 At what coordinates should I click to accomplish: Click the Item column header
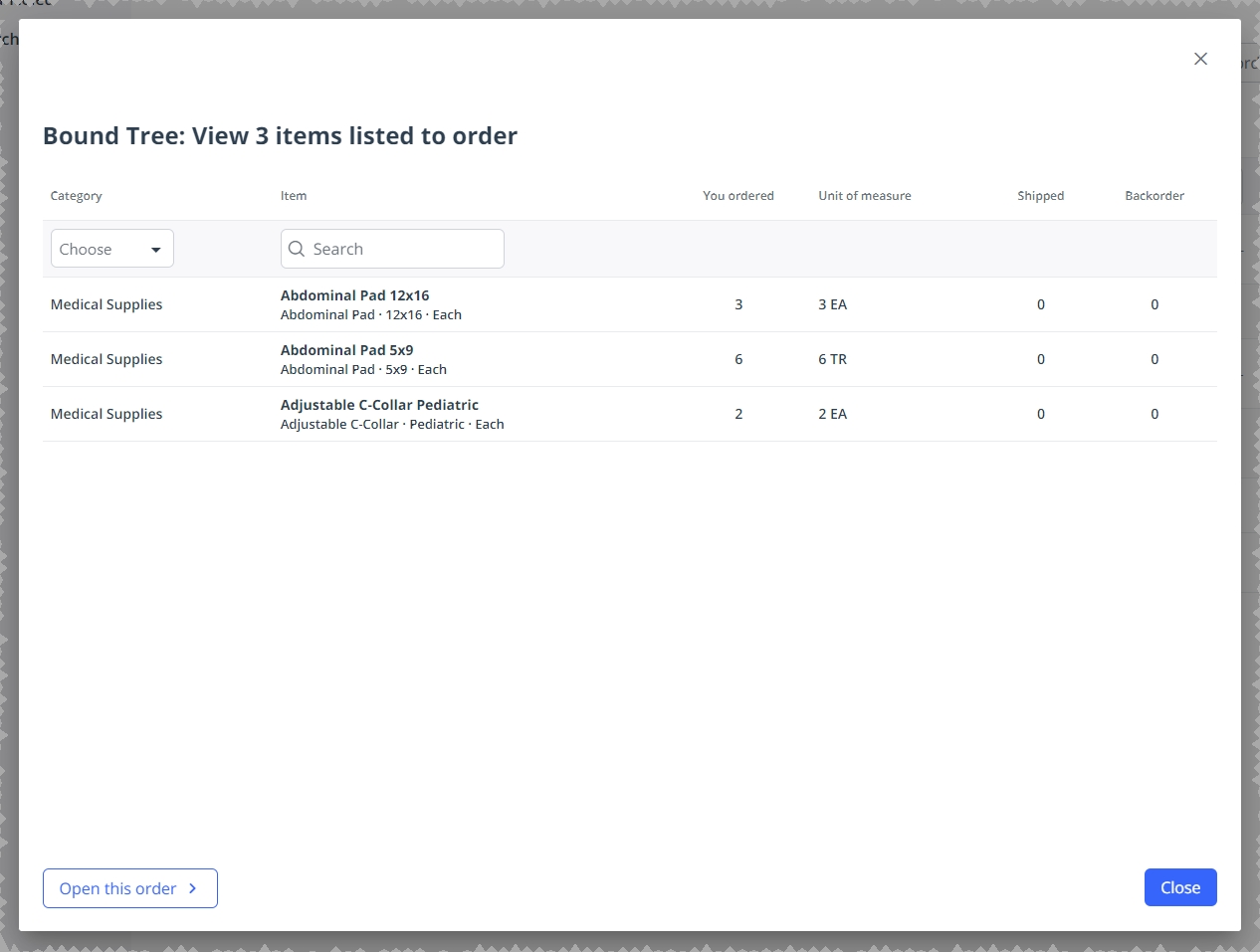[x=294, y=196]
